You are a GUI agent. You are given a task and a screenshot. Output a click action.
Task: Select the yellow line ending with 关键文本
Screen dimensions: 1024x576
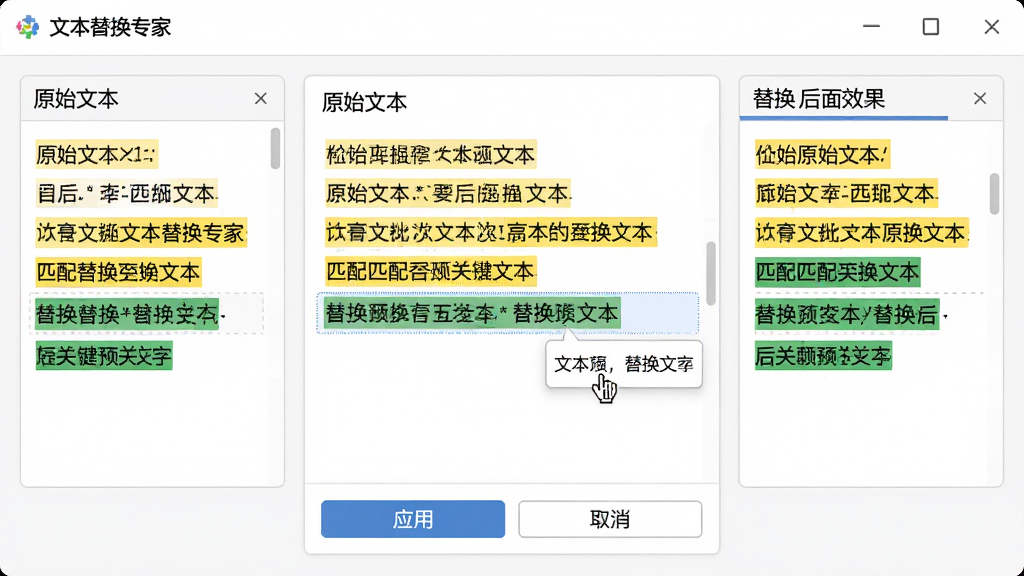click(430, 271)
